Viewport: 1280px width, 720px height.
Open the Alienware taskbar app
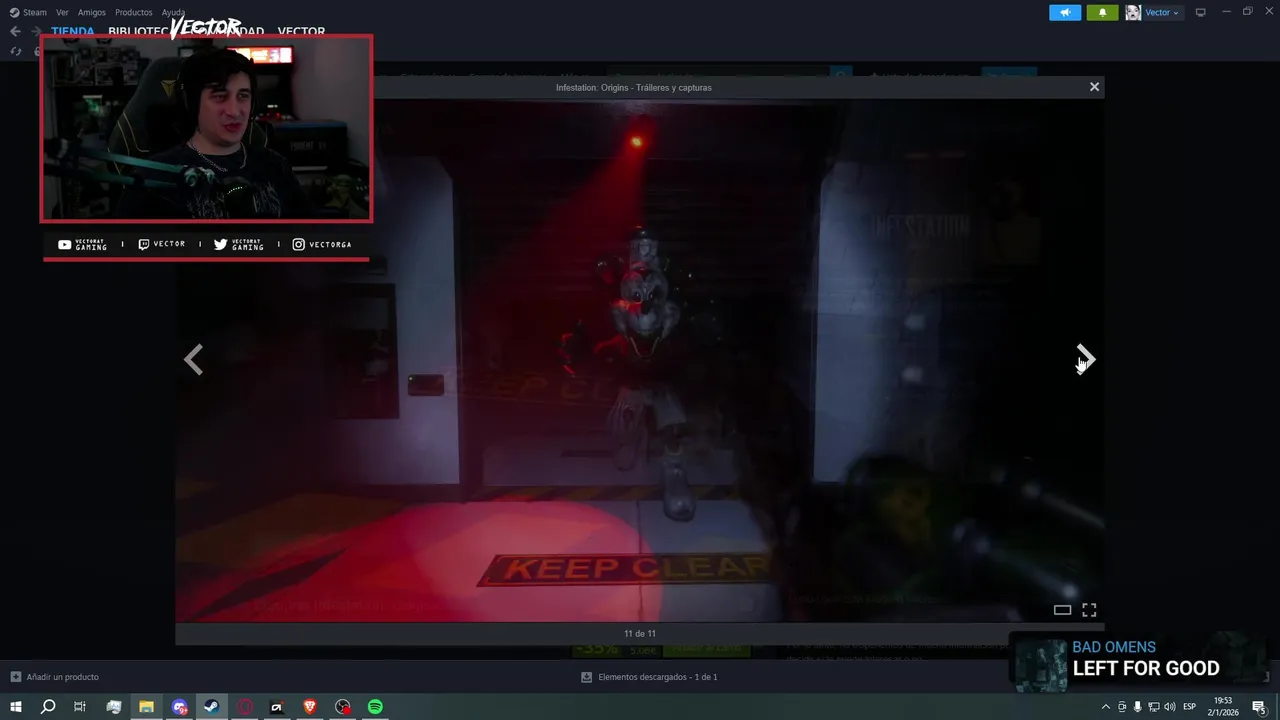[277, 707]
